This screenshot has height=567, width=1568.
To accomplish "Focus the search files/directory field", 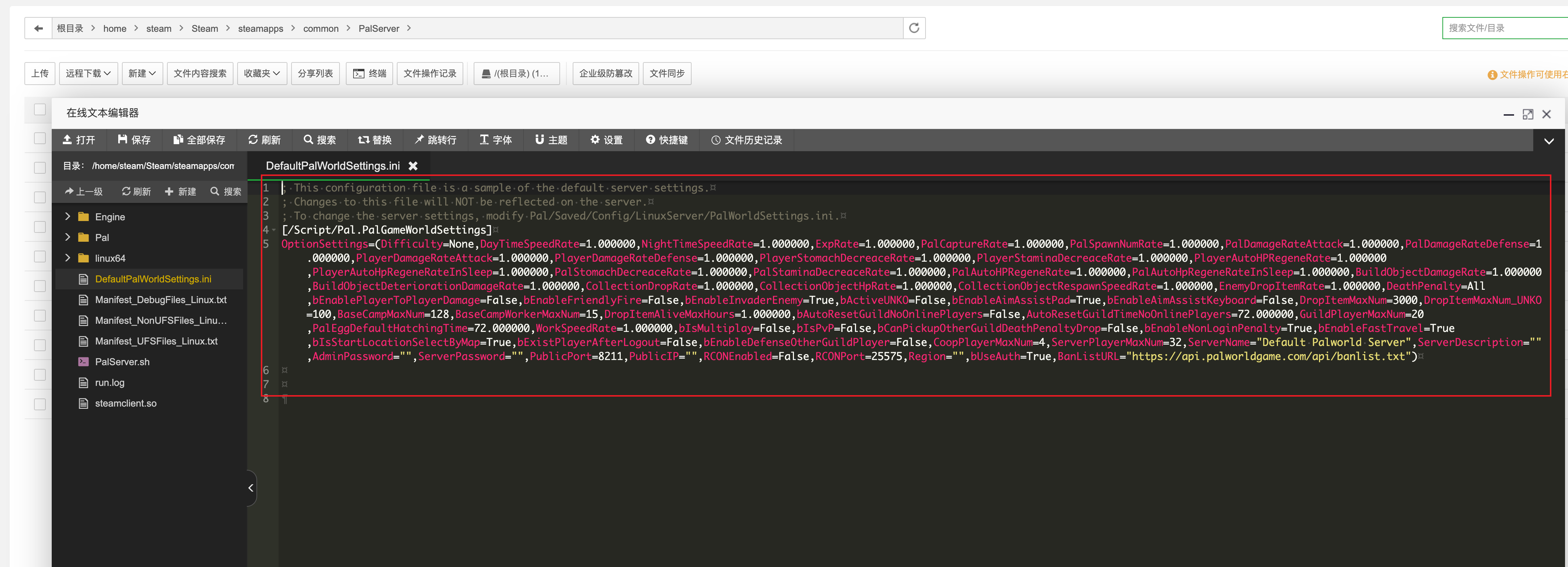I will tap(1503, 28).
